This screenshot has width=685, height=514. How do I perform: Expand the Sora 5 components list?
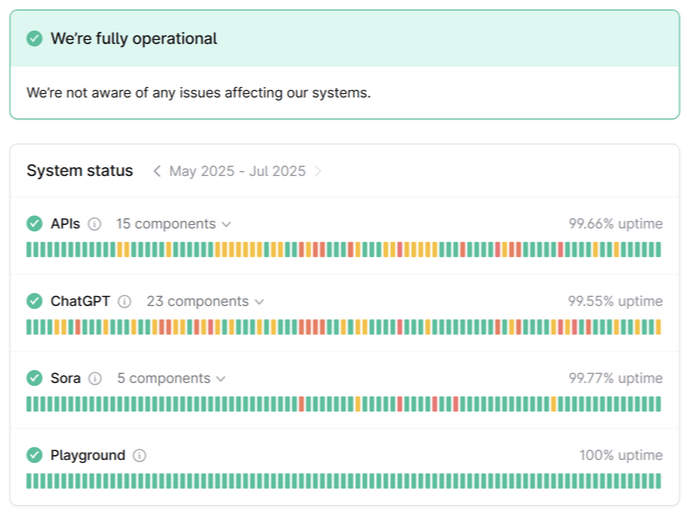click(171, 378)
